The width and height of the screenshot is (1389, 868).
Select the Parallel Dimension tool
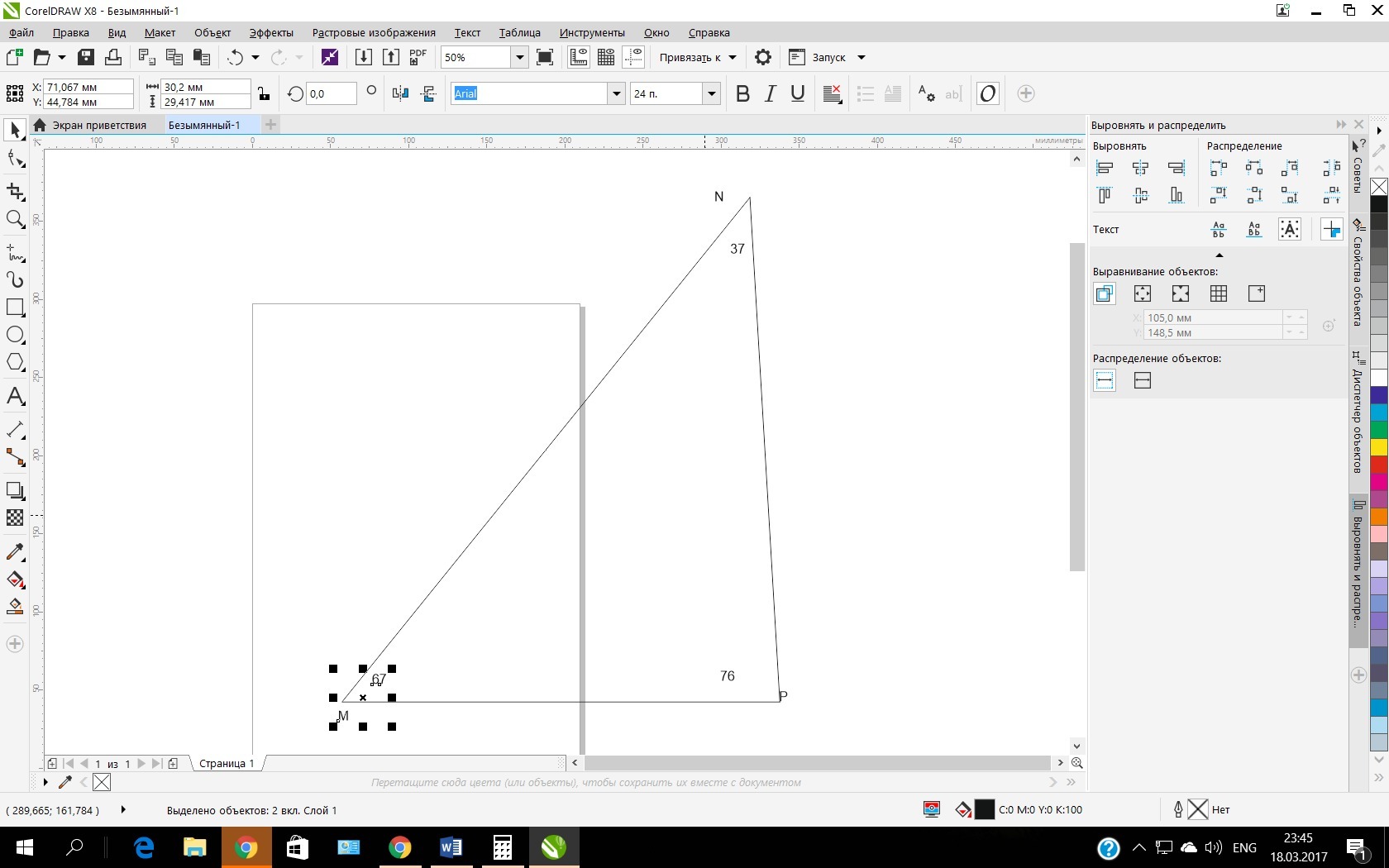(15, 430)
